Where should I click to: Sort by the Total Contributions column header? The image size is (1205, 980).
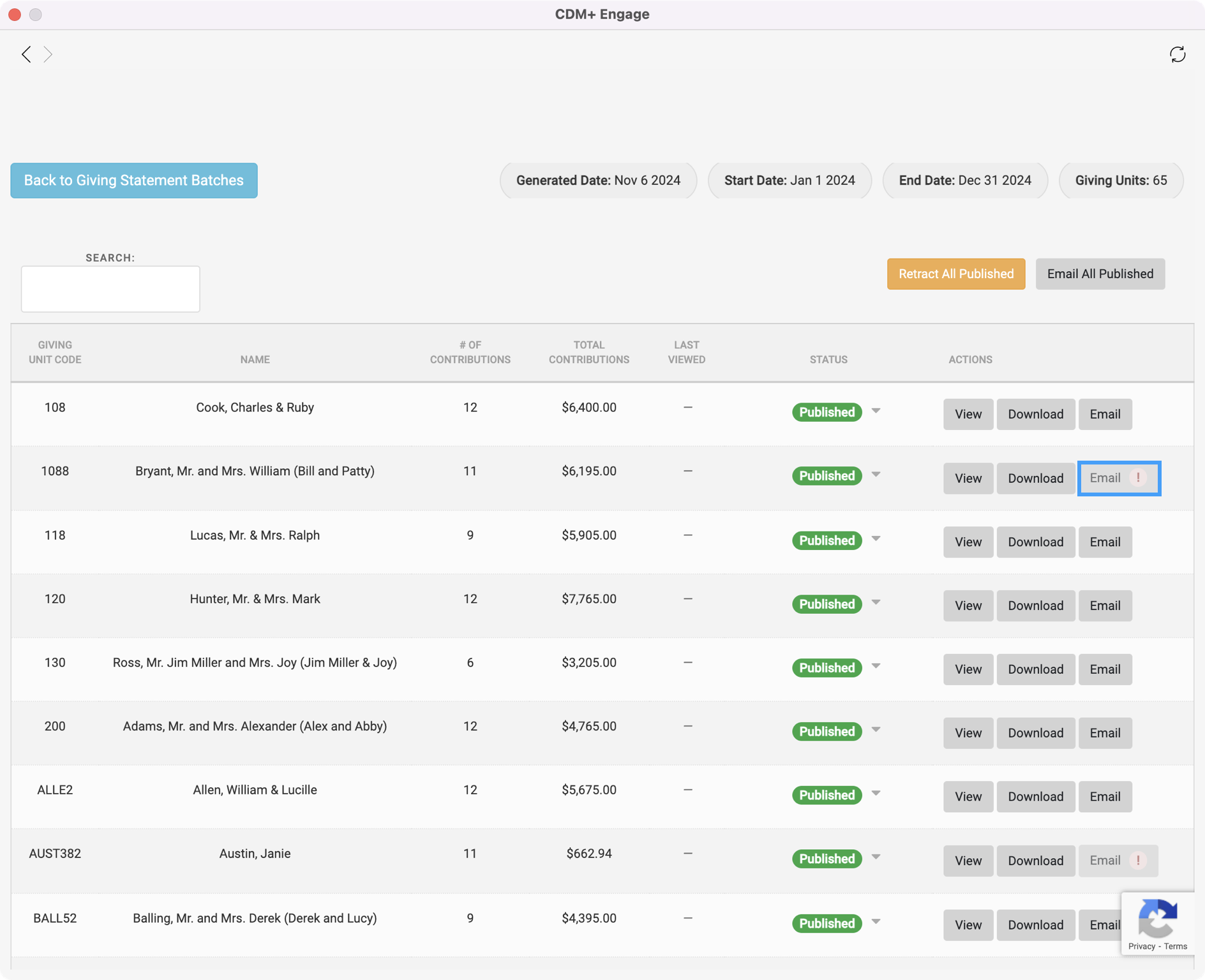[588, 352]
